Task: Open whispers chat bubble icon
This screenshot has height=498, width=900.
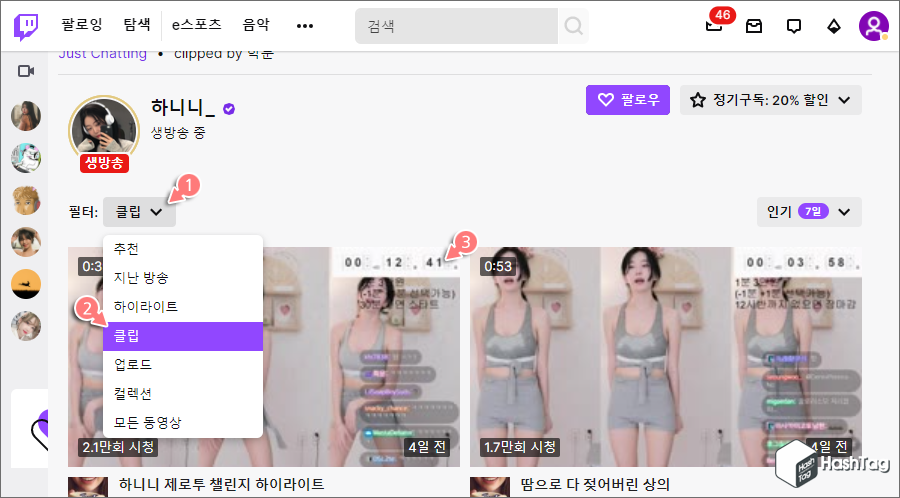Action: (x=794, y=26)
